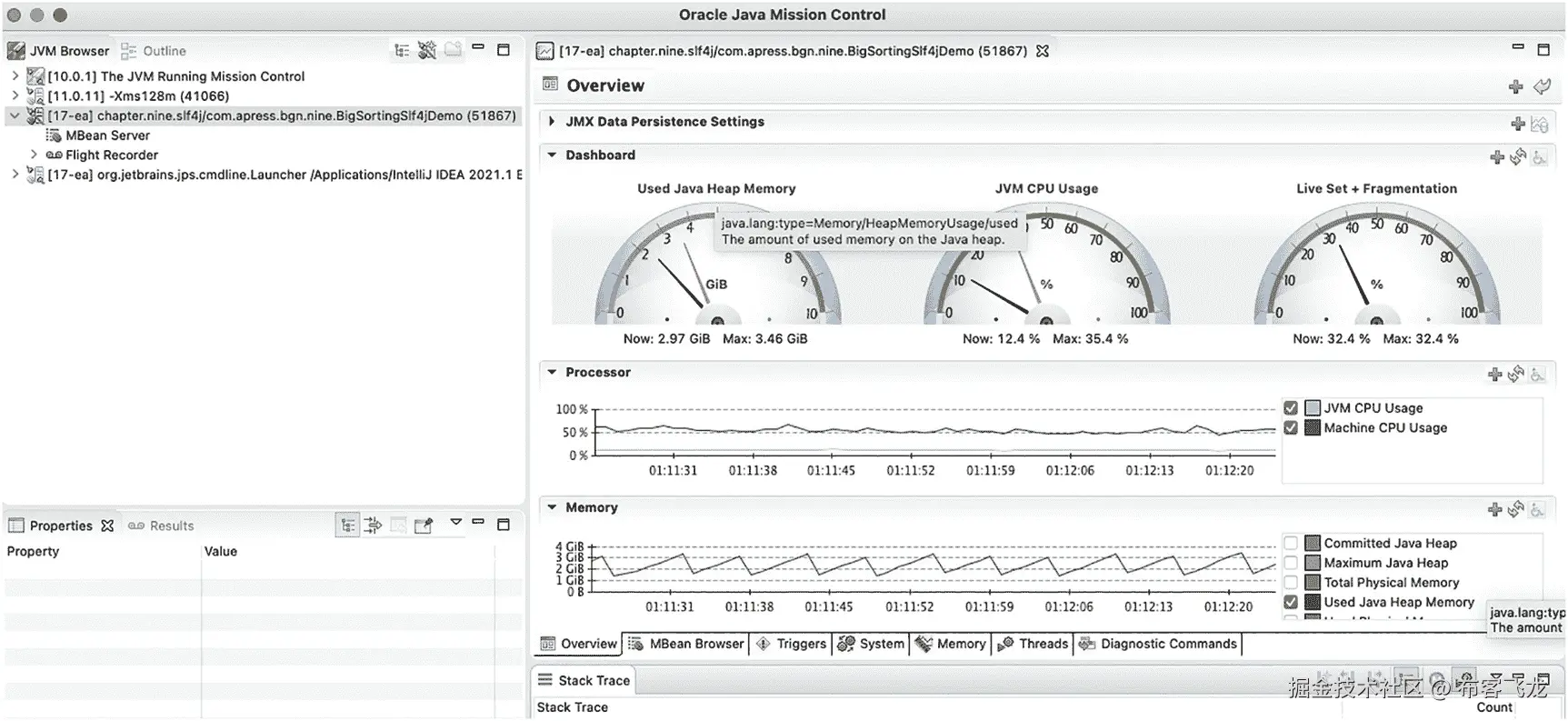Enable the Total Physical Memory checkbox
1568x721 pixels.
[1291, 583]
